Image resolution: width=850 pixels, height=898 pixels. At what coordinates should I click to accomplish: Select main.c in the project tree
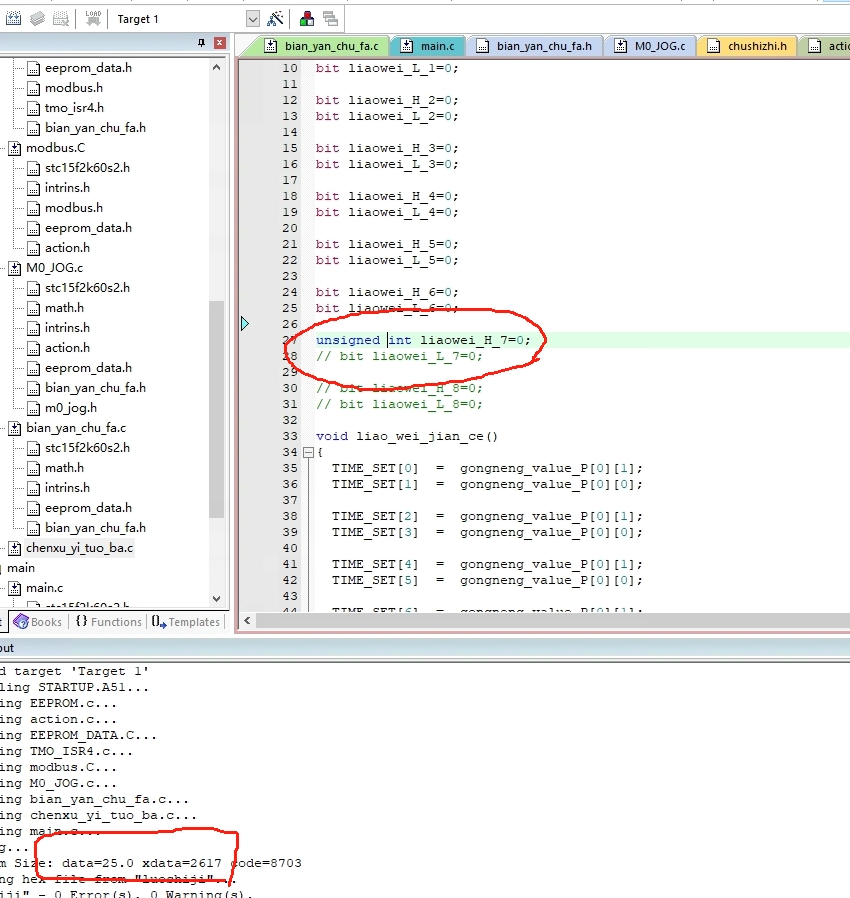pyautogui.click(x=44, y=588)
